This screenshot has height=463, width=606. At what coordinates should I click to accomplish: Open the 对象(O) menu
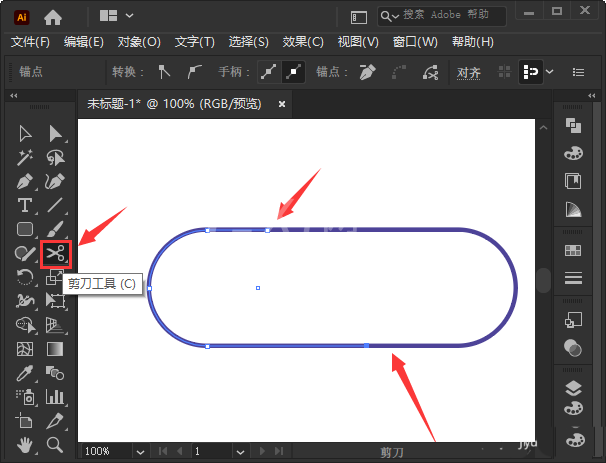point(139,42)
